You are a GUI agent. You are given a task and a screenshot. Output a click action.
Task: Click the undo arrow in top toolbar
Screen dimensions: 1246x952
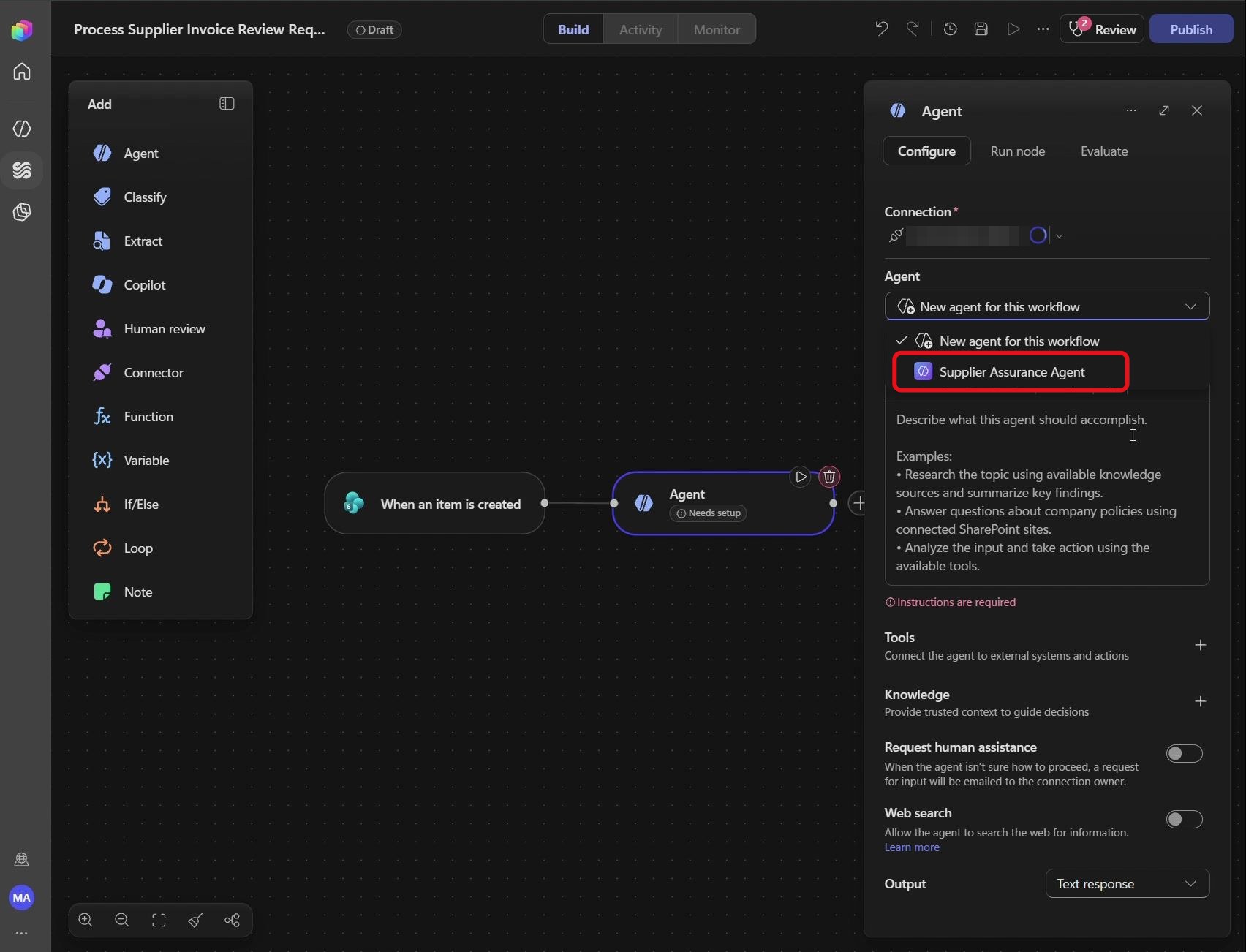882,29
